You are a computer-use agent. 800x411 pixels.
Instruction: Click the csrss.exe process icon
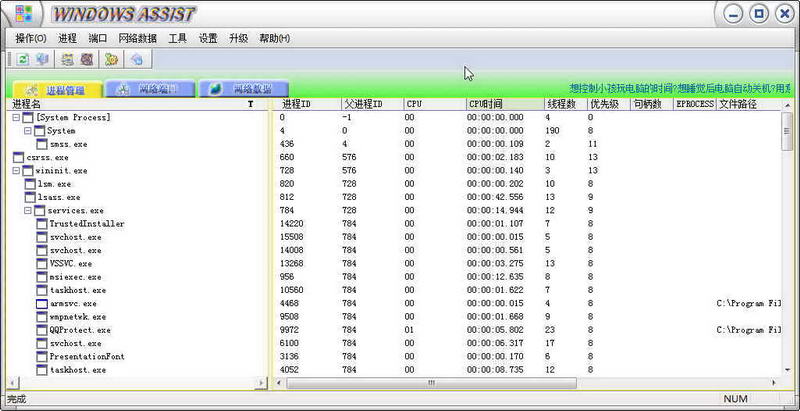point(18,158)
